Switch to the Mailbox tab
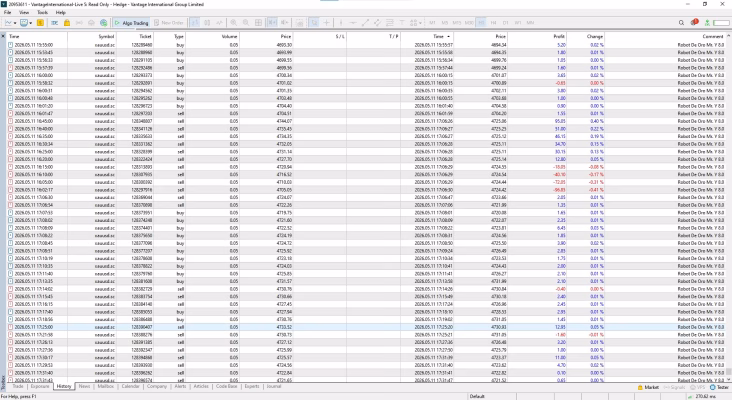Screen dimensions: 732x400 click(106, 386)
